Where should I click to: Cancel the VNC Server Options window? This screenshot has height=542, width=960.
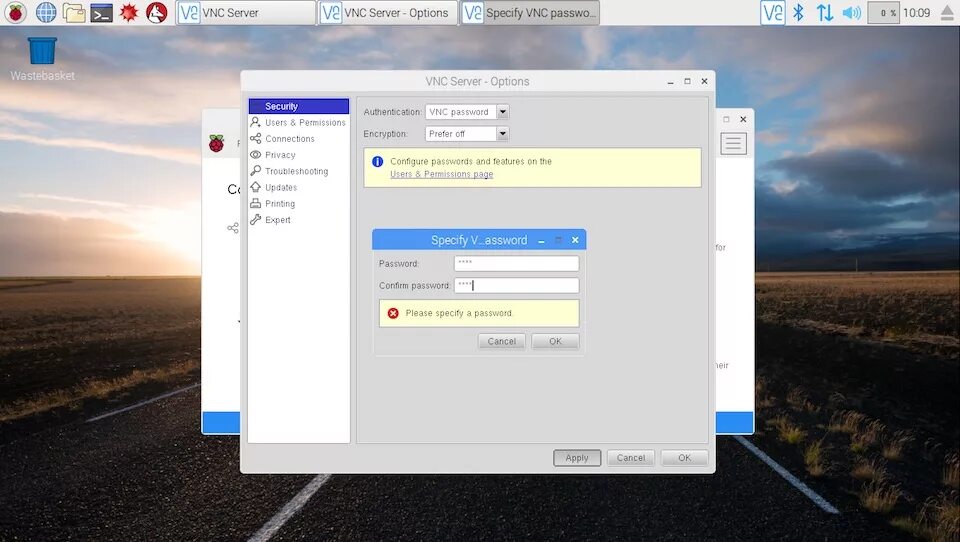[631, 457]
